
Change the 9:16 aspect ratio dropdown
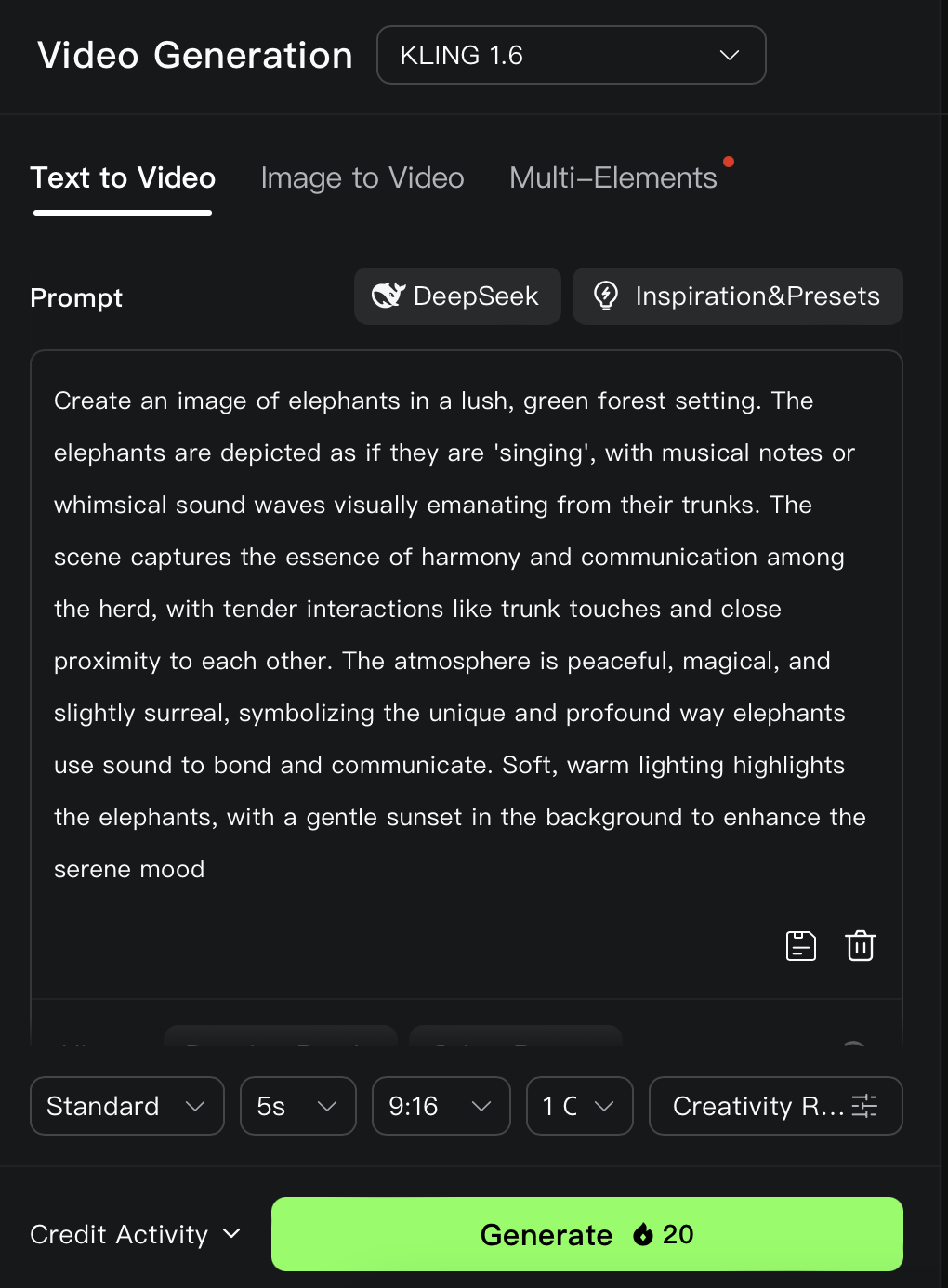pyautogui.click(x=441, y=1106)
